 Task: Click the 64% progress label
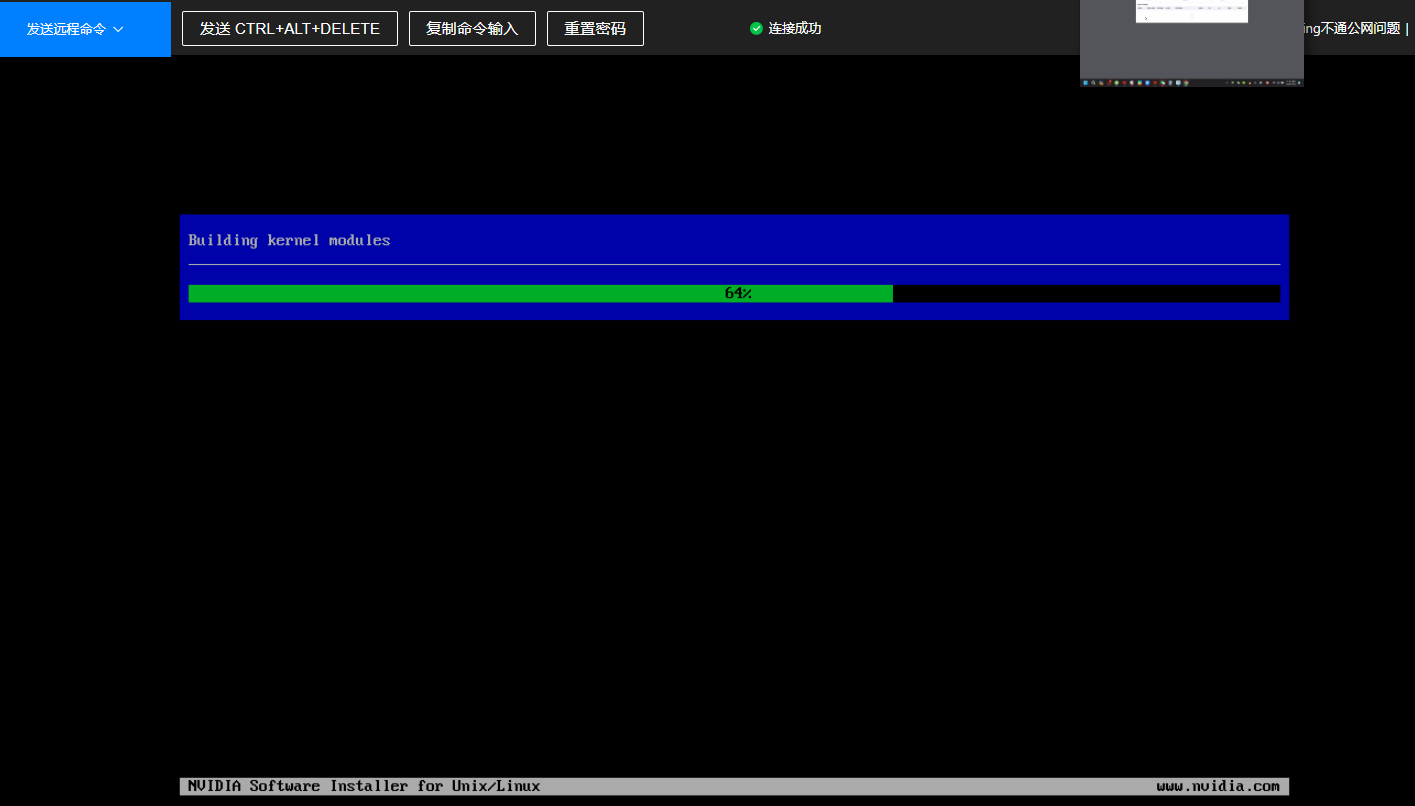[738, 294]
